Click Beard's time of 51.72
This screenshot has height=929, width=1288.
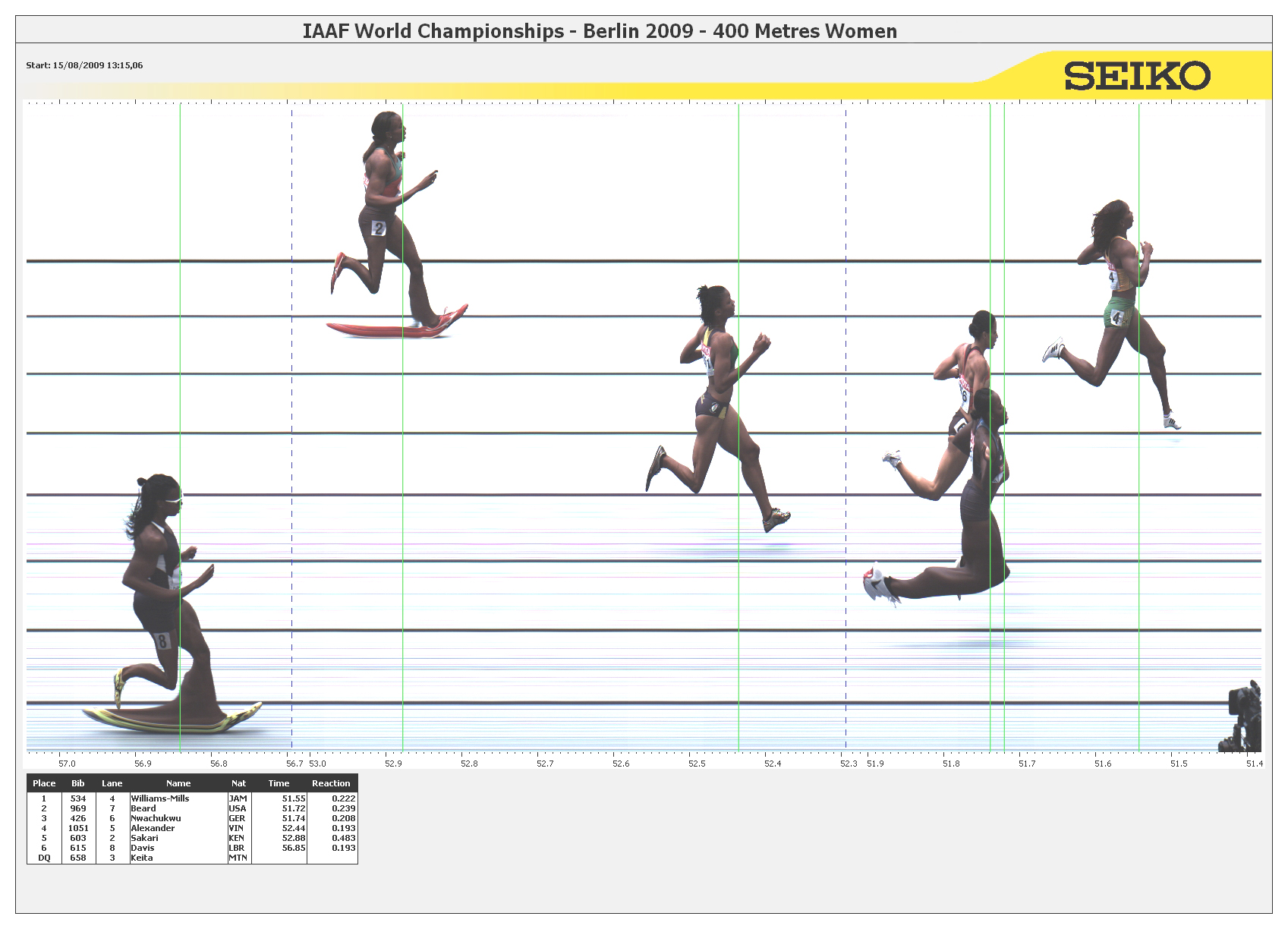tap(293, 808)
